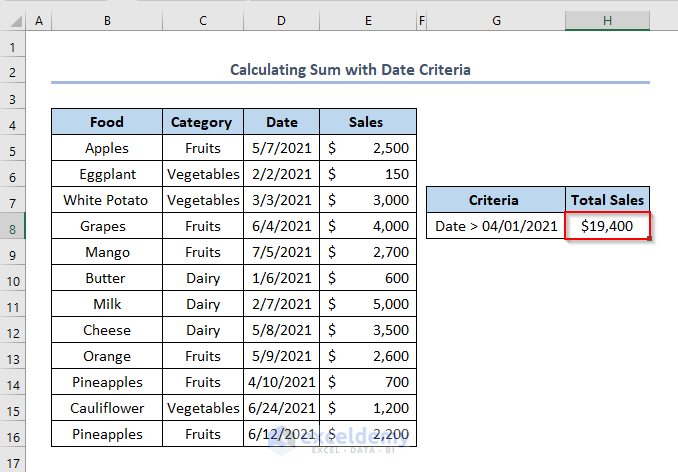Select the "White Potato" cell
Viewport: 678px width, 472px height.
107,200
